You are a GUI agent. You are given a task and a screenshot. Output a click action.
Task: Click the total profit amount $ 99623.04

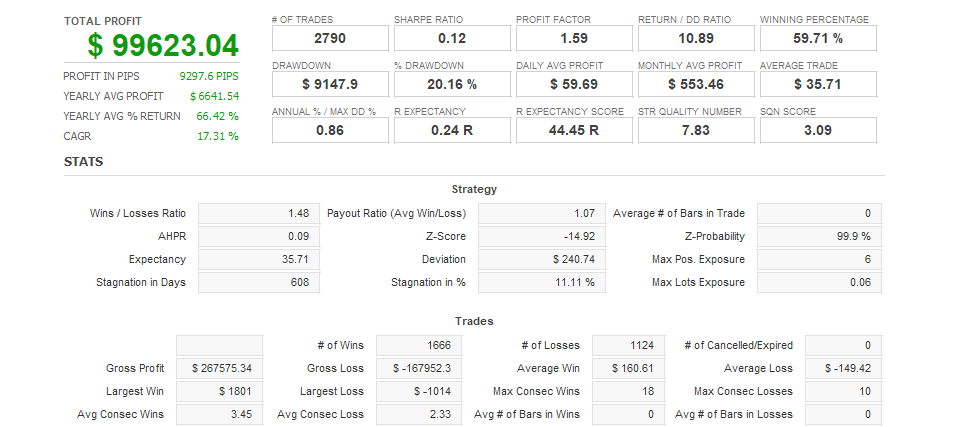click(x=162, y=45)
